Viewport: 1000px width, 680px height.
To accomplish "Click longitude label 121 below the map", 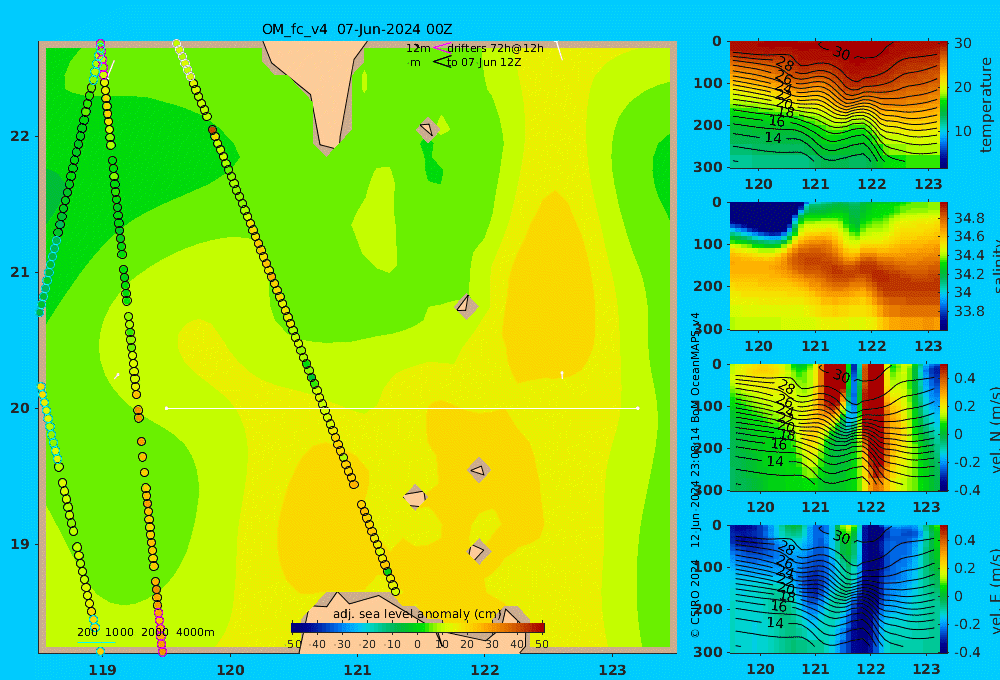I will pos(358,670).
